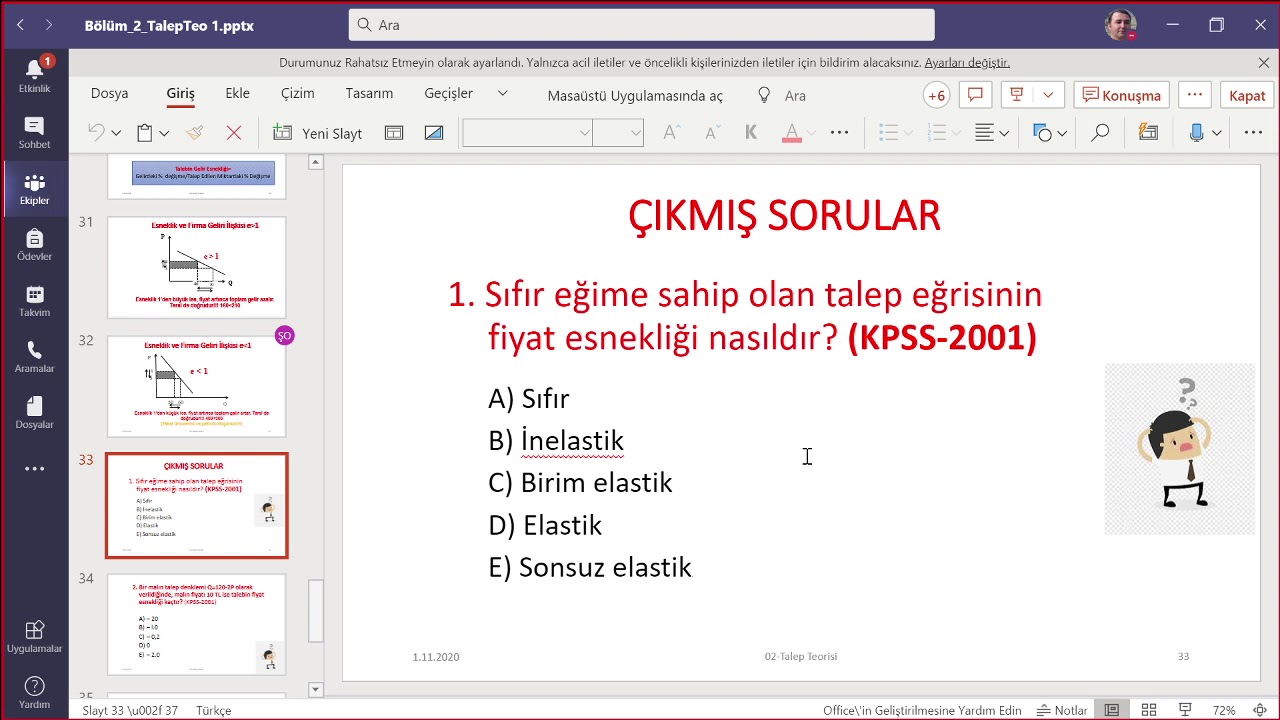Click the undo icon in ribbon
The width and height of the screenshot is (1280, 720).
point(96,132)
